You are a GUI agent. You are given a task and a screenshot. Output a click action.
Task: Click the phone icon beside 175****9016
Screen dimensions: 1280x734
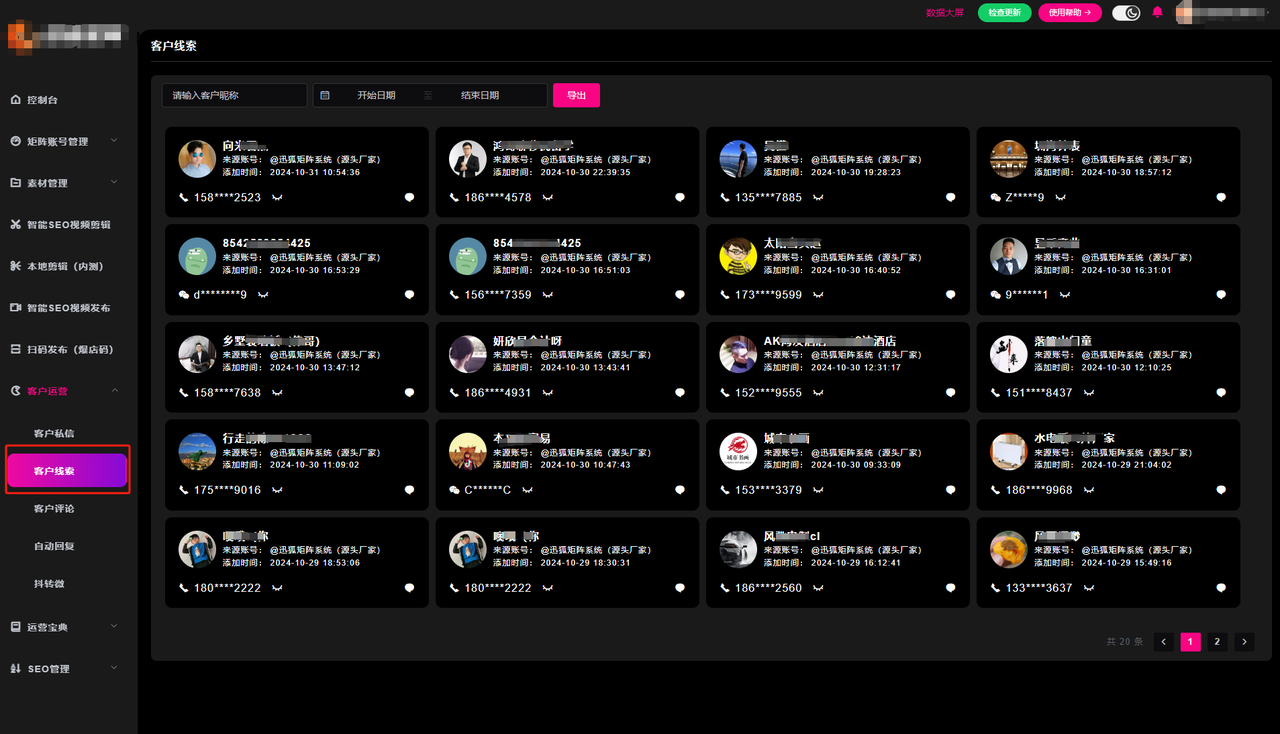pyautogui.click(x=183, y=490)
